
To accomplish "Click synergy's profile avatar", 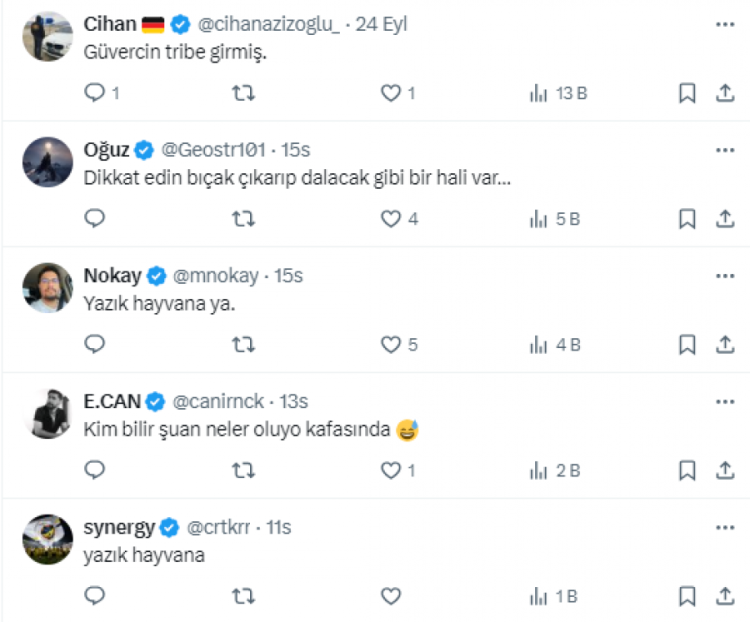I will coord(48,539).
